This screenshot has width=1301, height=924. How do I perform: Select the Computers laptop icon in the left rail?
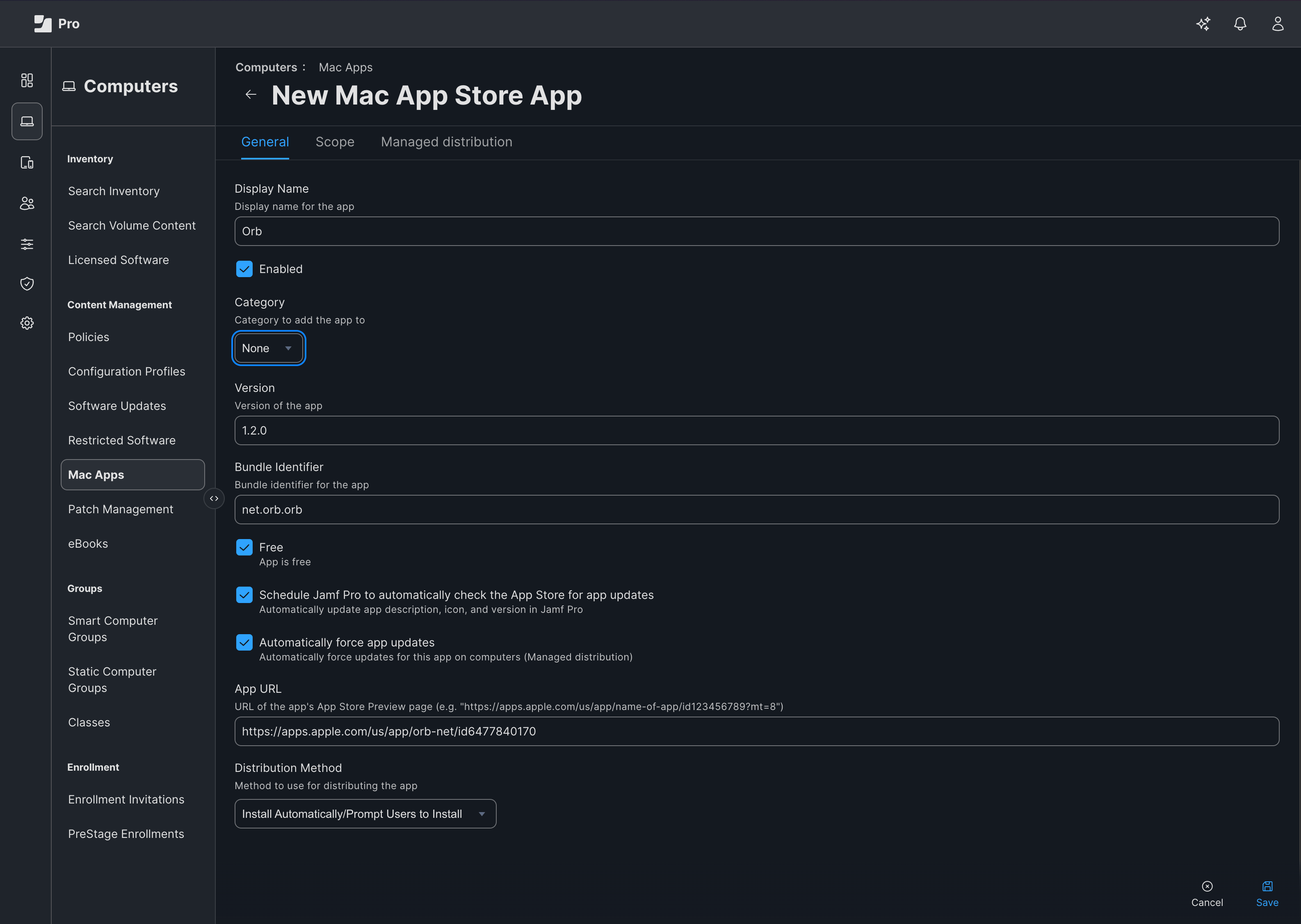click(x=27, y=121)
